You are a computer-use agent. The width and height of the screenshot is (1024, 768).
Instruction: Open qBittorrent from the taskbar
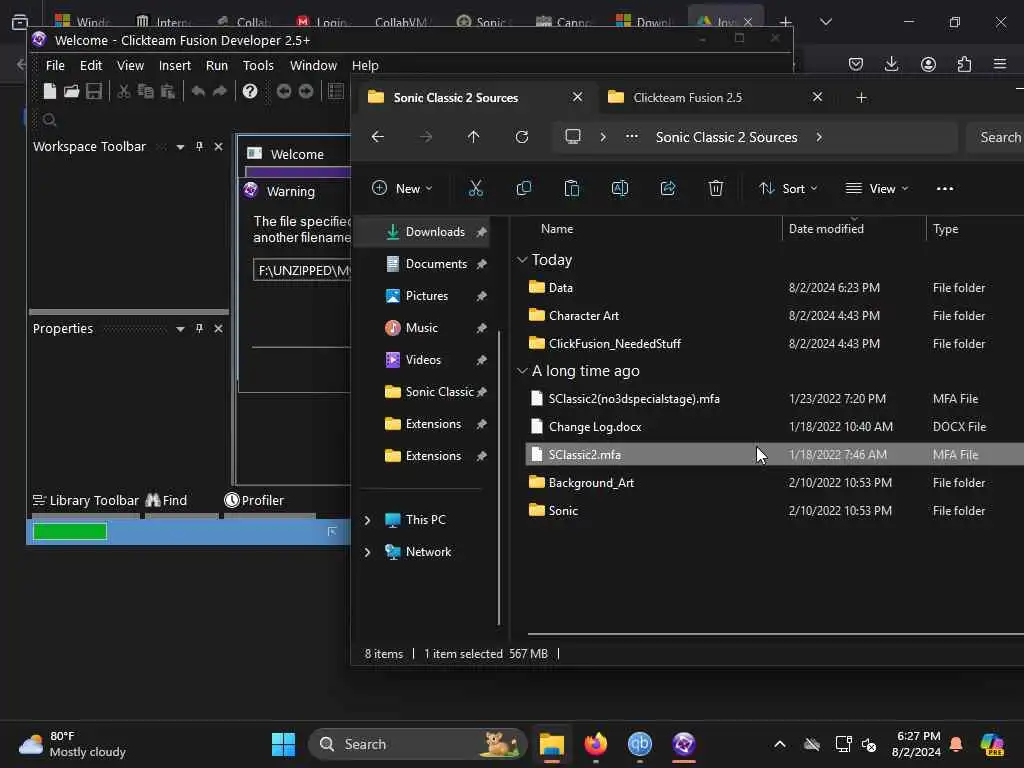[639, 744]
